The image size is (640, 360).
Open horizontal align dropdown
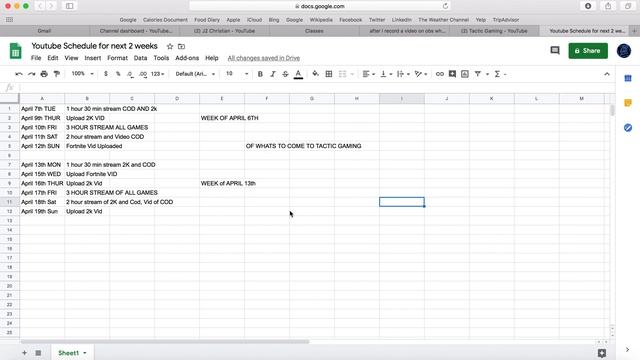click(x=368, y=74)
